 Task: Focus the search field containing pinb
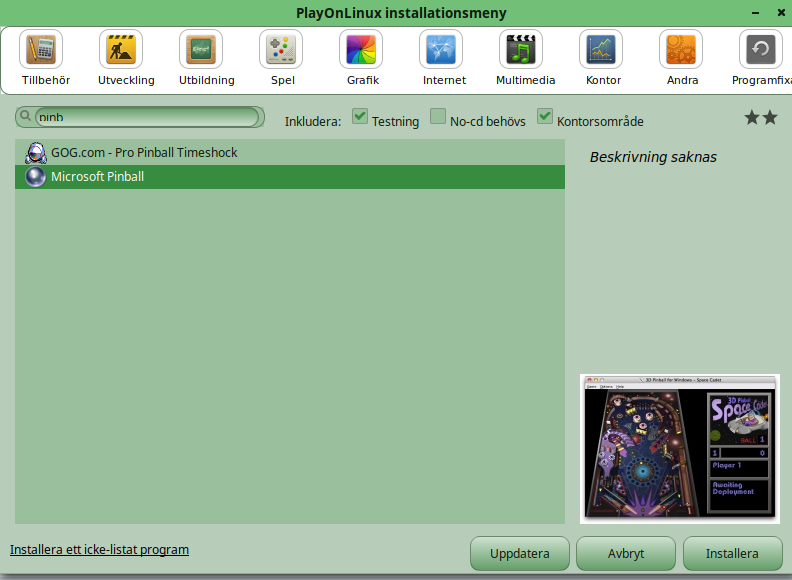147,117
